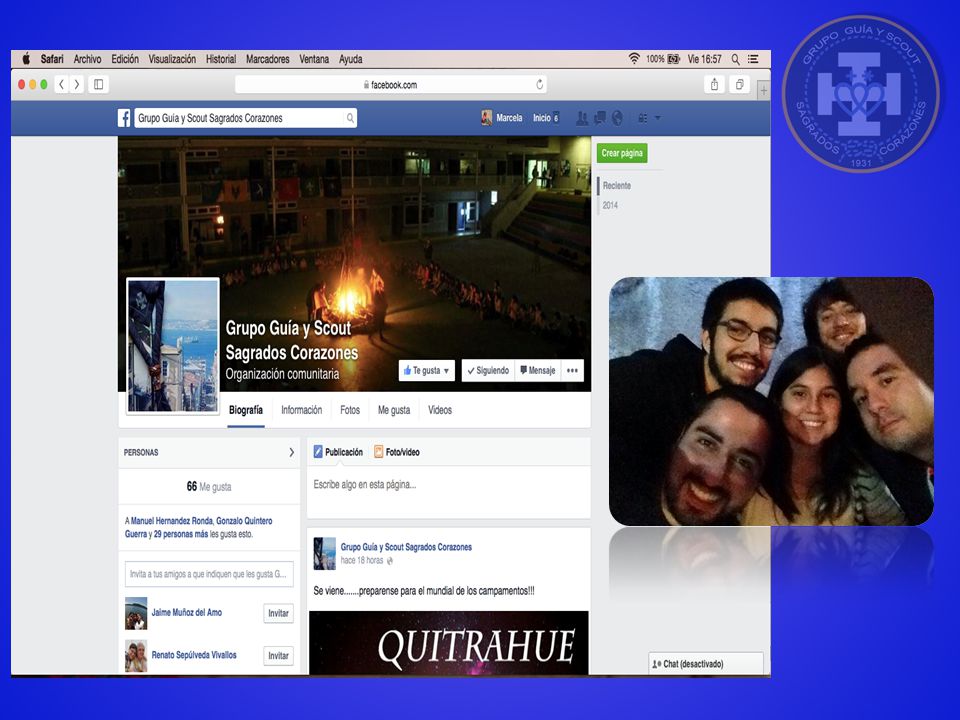
Task: Select the Publicación composer tab
Action: [338, 452]
